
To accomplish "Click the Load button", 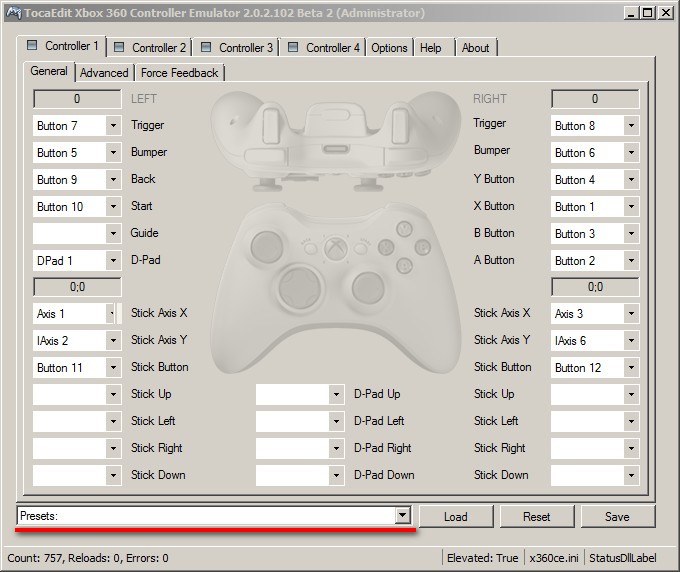I will (456, 516).
